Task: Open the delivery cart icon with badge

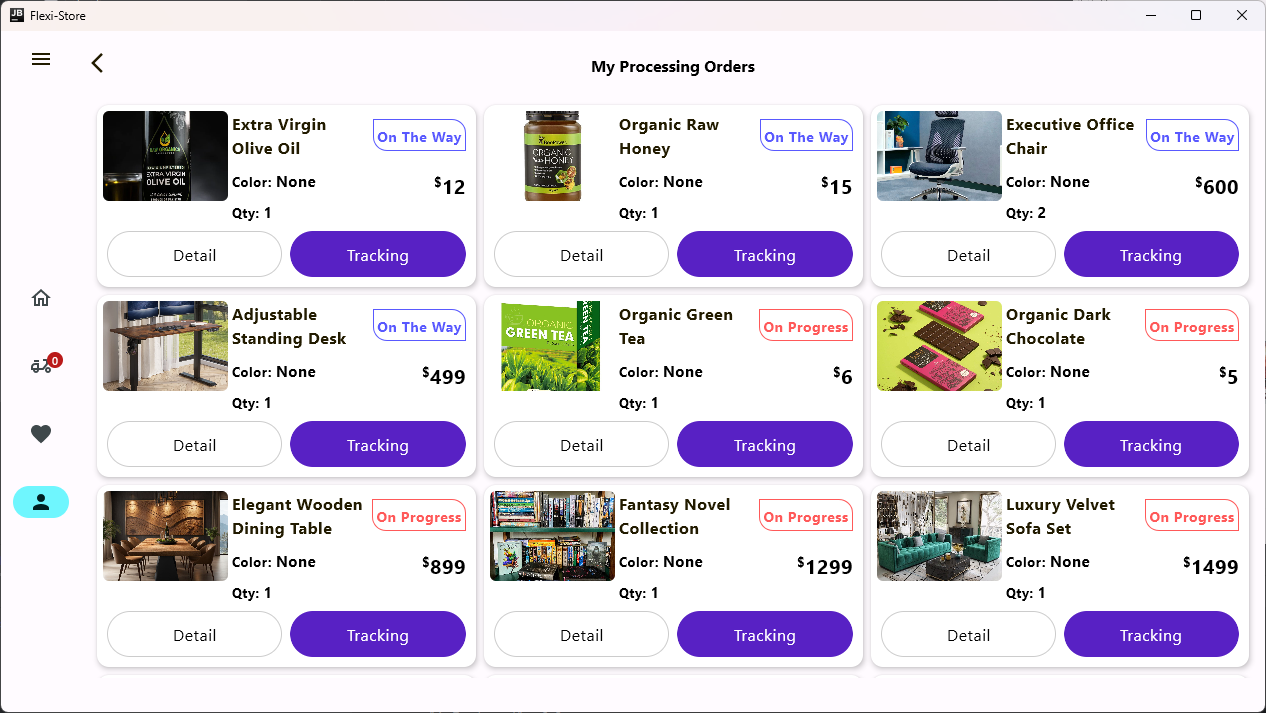Action: coord(41,366)
